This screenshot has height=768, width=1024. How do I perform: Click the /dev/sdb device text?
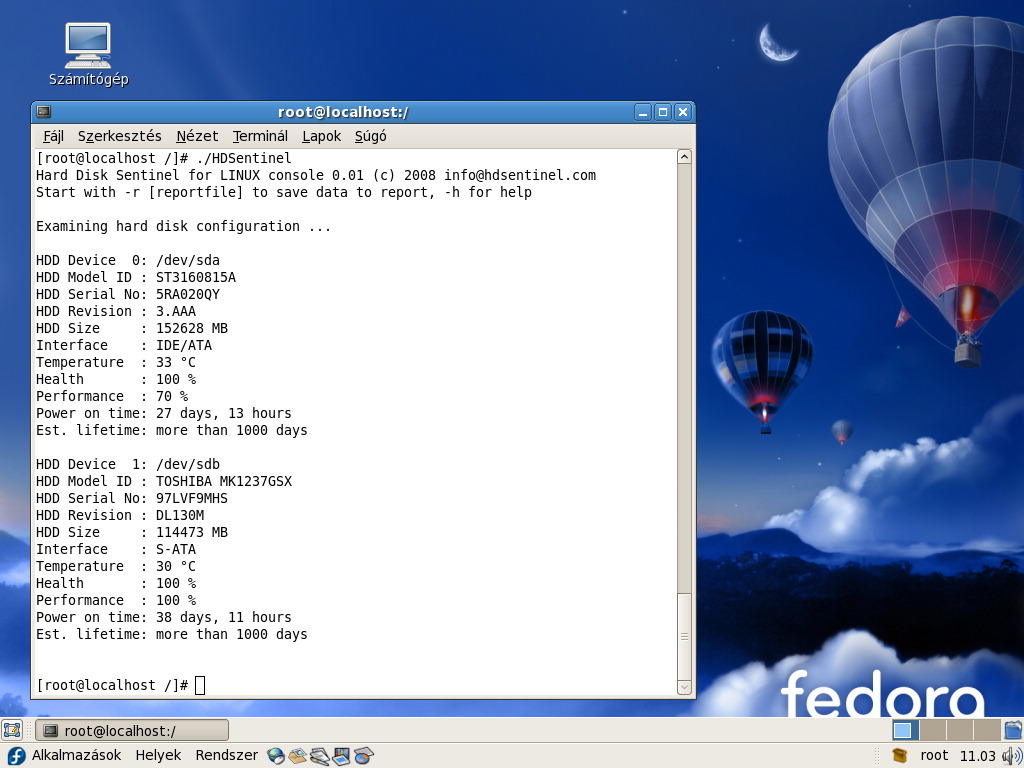click(188, 464)
